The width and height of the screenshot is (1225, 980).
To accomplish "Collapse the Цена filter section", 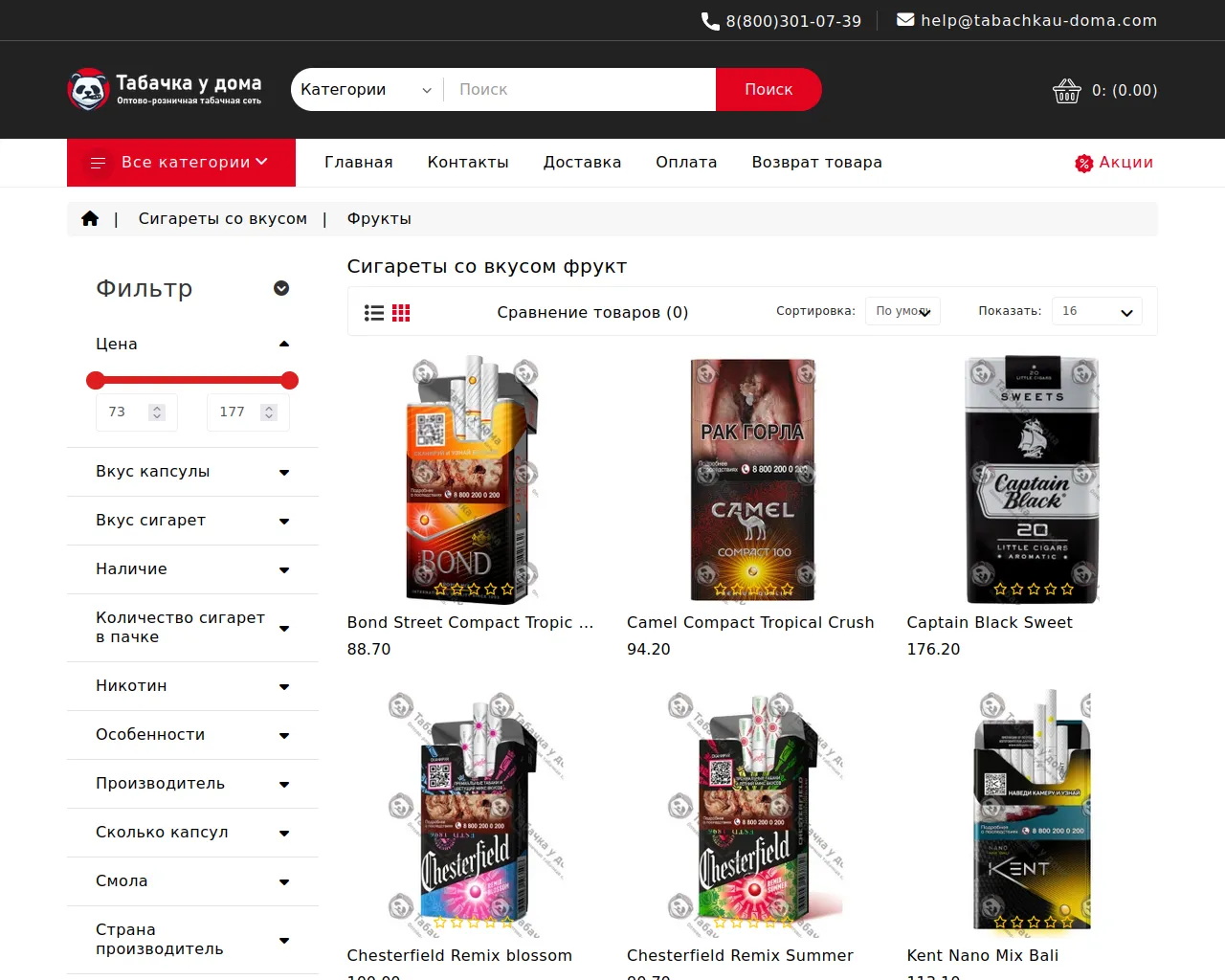I will pos(283,344).
